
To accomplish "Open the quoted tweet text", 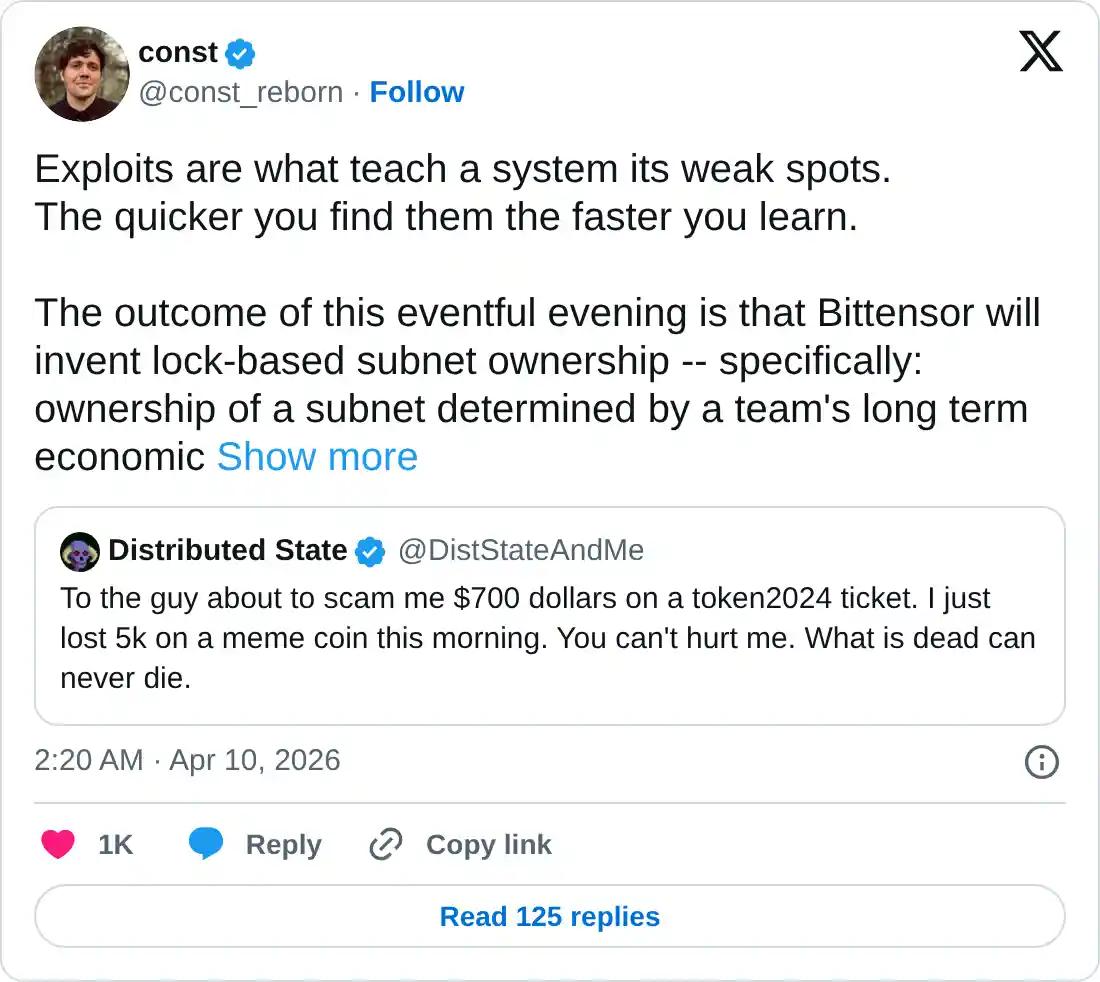I will click(x=547, y=638).
